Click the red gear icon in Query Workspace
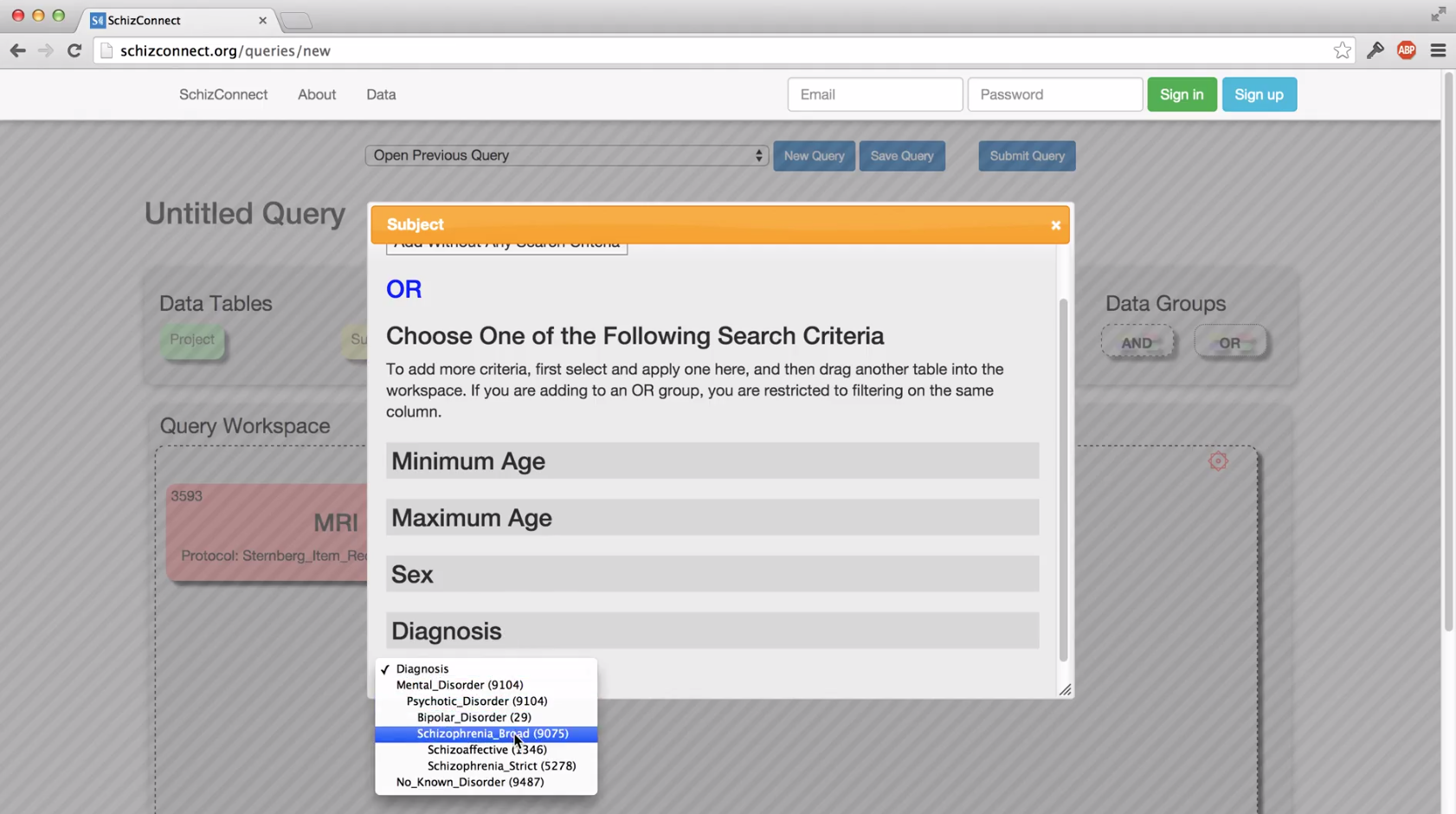This screenshot has height=814, width=1456. click(1218, 461)
